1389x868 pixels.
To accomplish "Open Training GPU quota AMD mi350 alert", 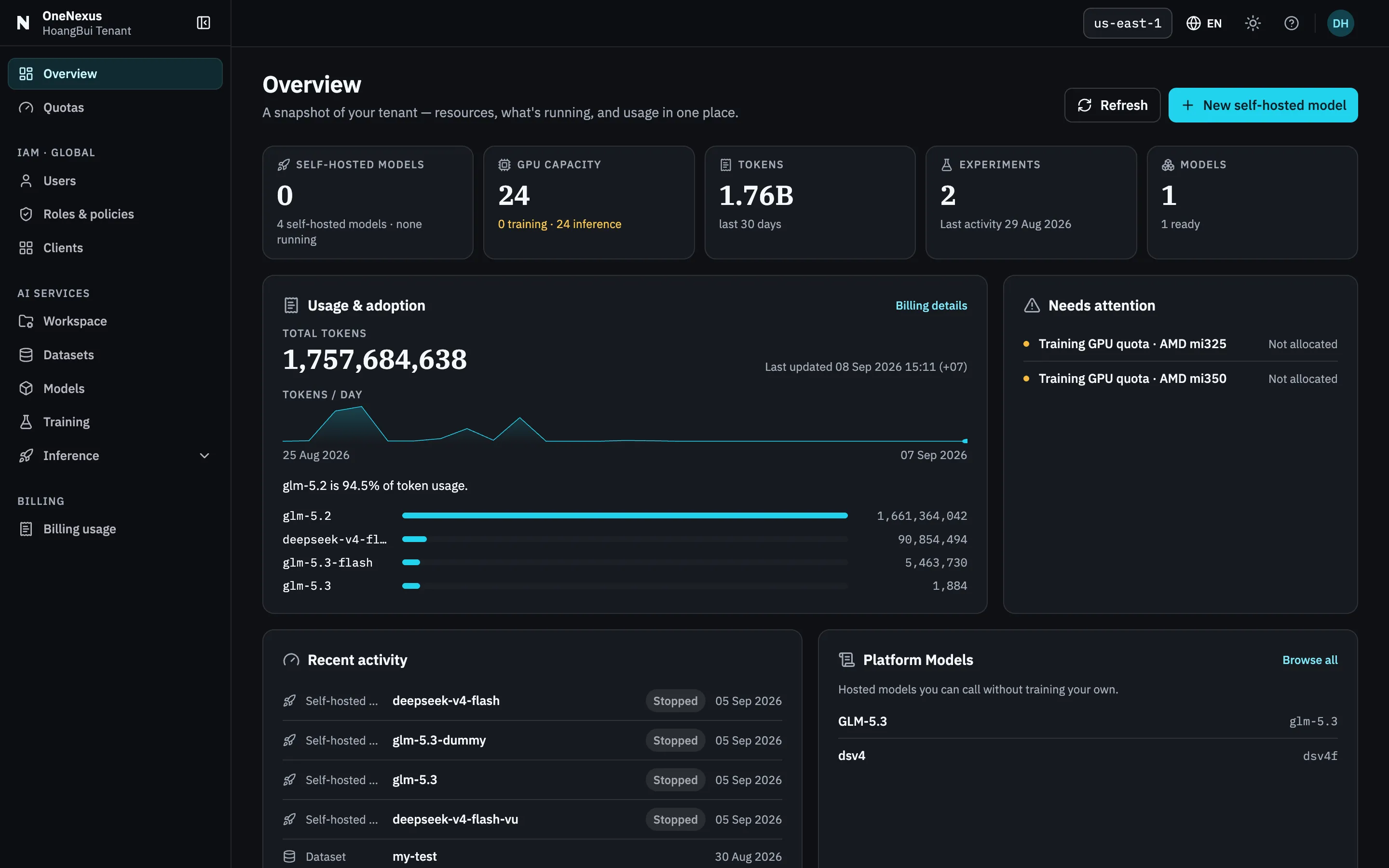I will click(1180, 379).
